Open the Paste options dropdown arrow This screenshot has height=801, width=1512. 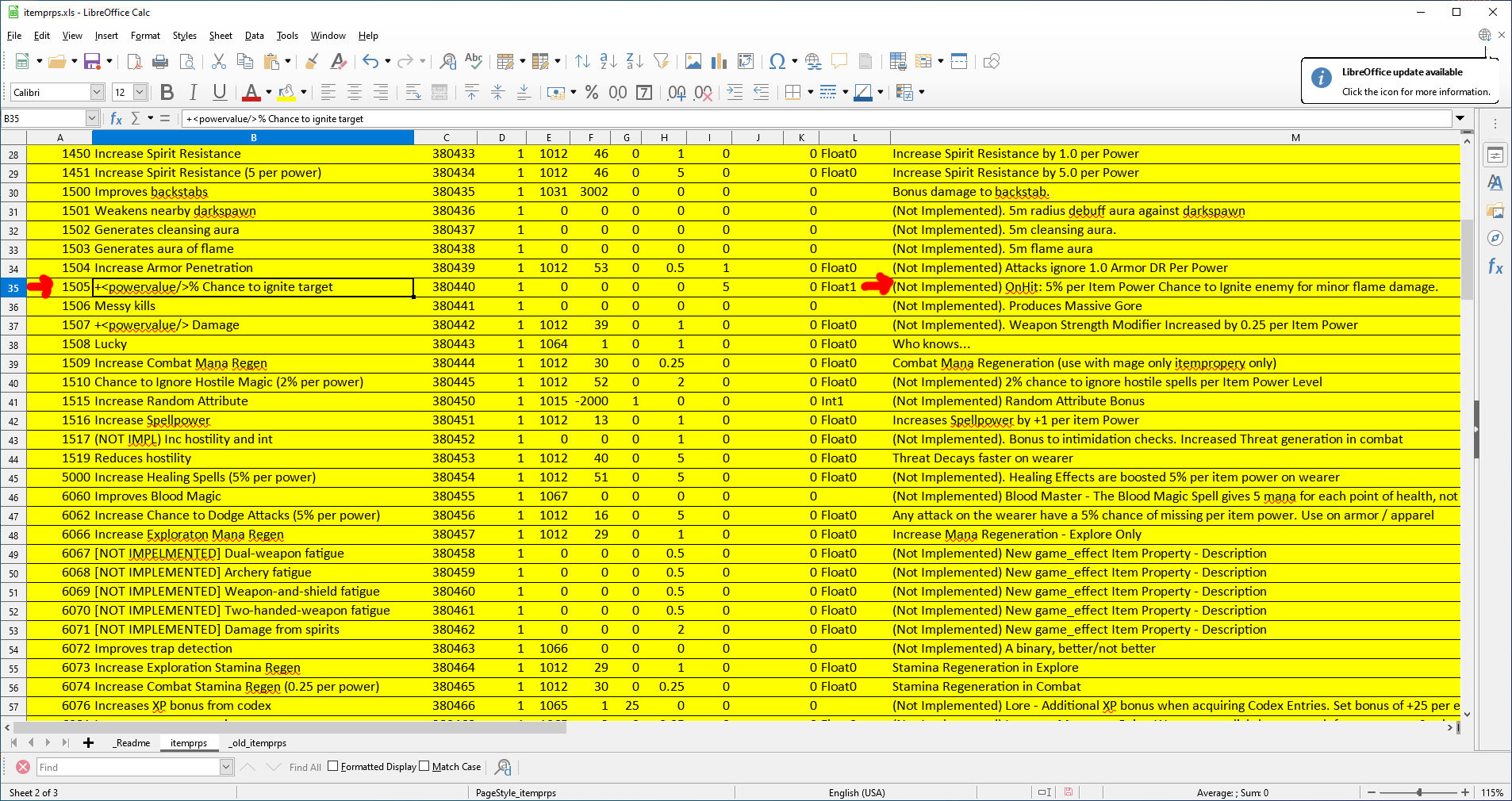click(x=287, y=61)
